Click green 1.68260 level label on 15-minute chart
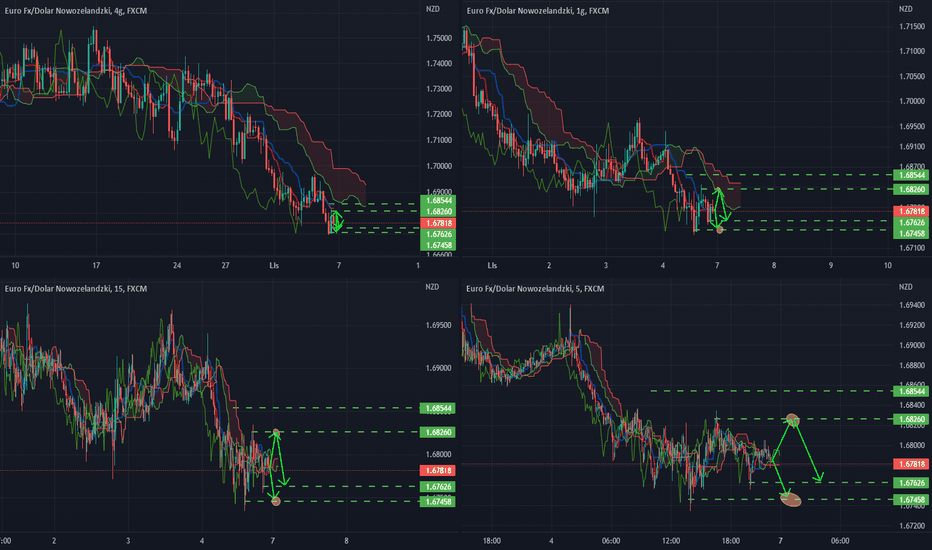 438,432
